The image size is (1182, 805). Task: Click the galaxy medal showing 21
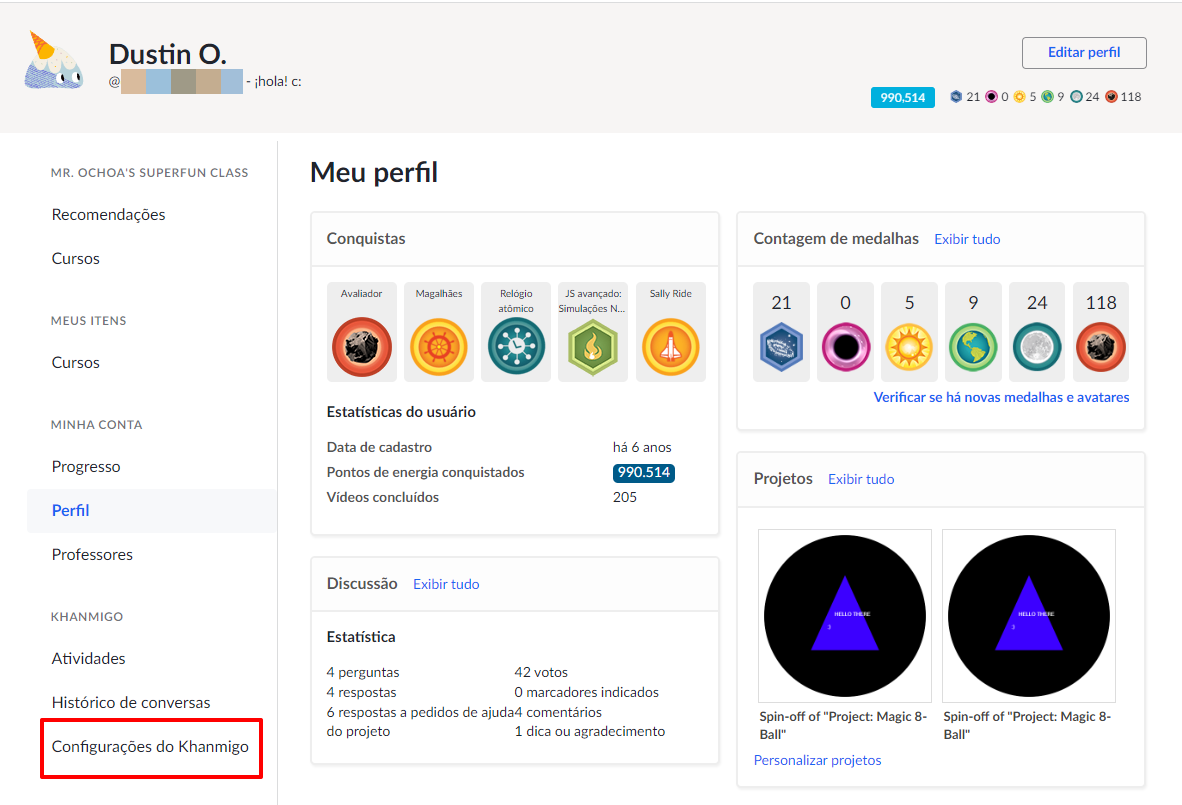click(x=781, y=332)
